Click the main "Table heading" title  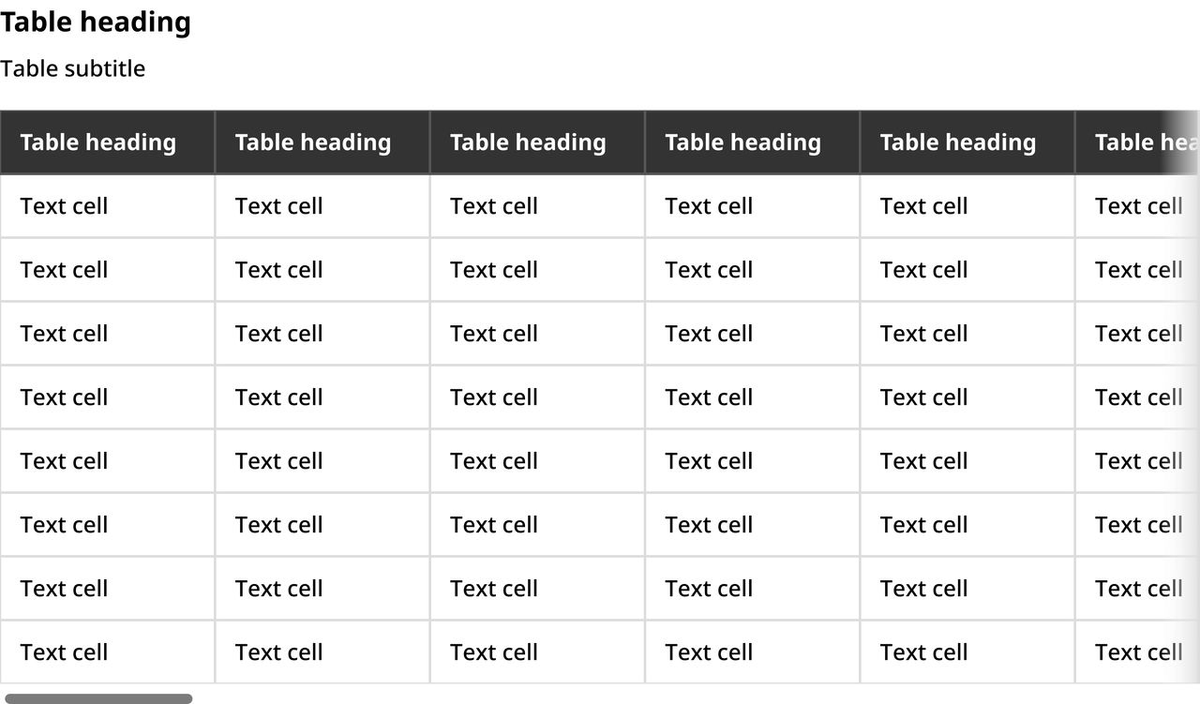(x=95, y=21)
